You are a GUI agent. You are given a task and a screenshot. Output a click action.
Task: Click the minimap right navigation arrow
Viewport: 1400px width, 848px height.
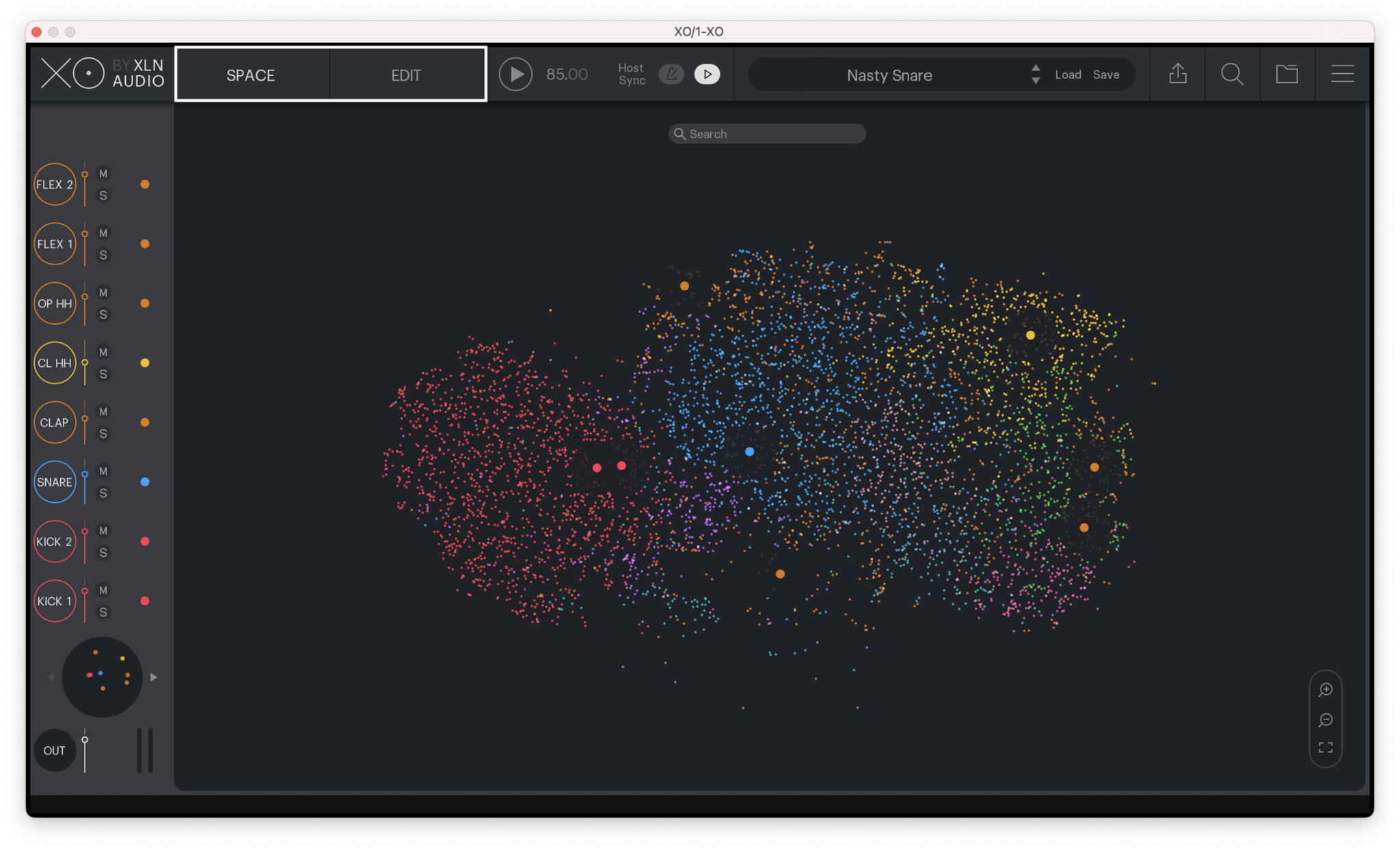click(x=153, y=677)
